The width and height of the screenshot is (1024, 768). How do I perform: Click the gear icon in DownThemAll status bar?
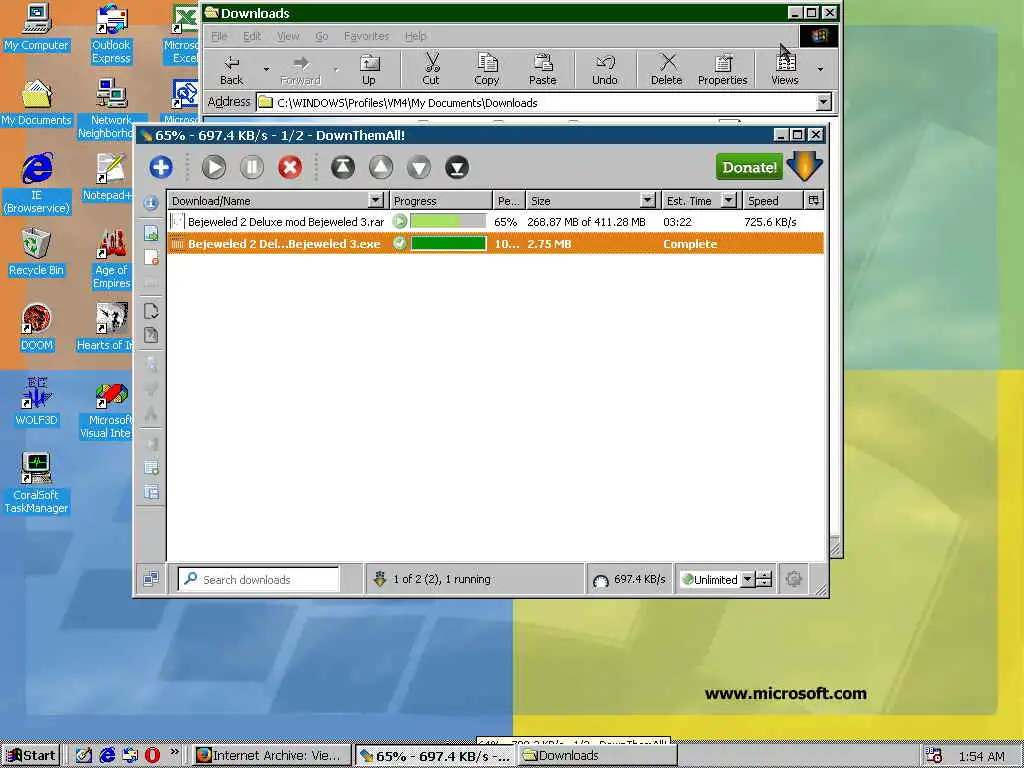(793, 579)
